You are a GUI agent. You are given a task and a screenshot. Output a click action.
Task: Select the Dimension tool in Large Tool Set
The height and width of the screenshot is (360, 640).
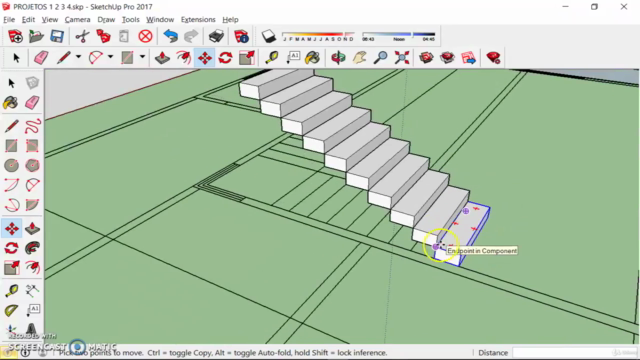pos(32,290)
